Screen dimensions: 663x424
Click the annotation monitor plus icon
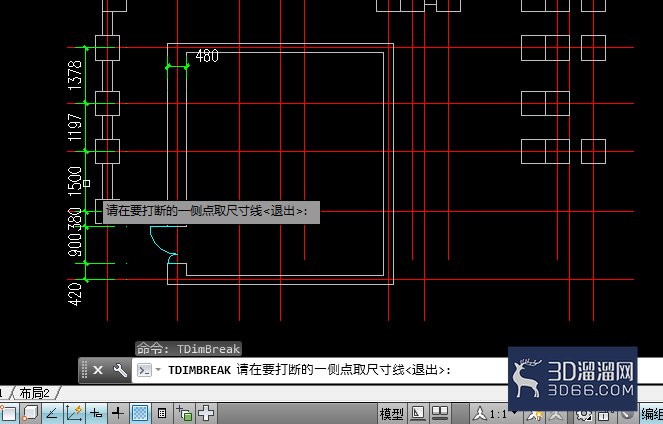pos(206,413)
